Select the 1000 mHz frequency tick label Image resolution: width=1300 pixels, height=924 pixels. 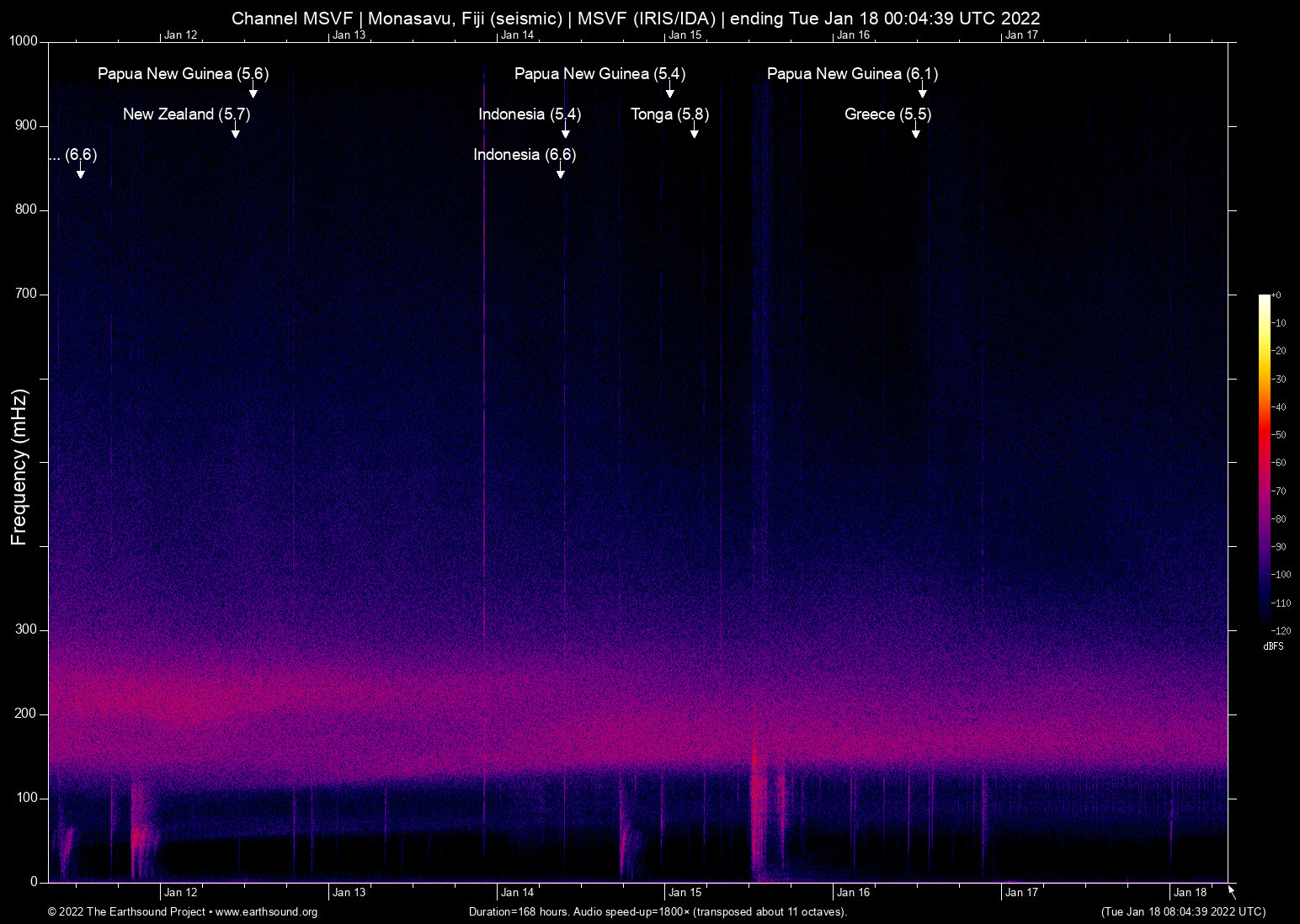point(22,39)
